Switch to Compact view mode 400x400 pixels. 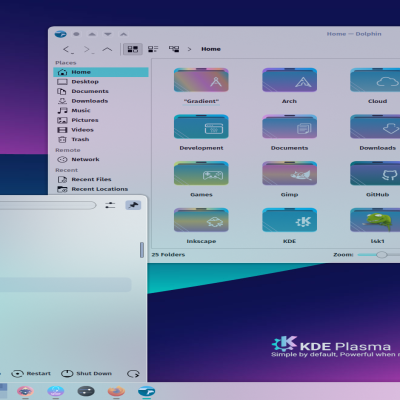(153, 49)
